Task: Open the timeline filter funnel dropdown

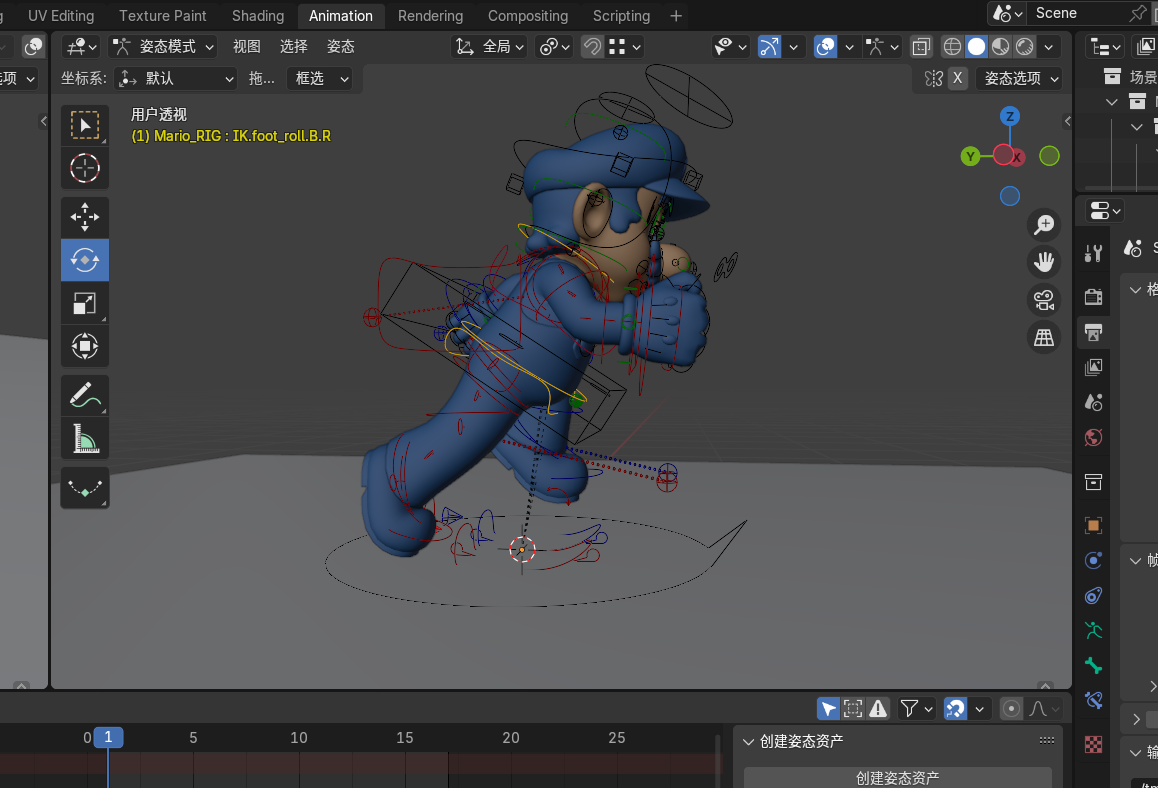Action: (x=917, y=709)
